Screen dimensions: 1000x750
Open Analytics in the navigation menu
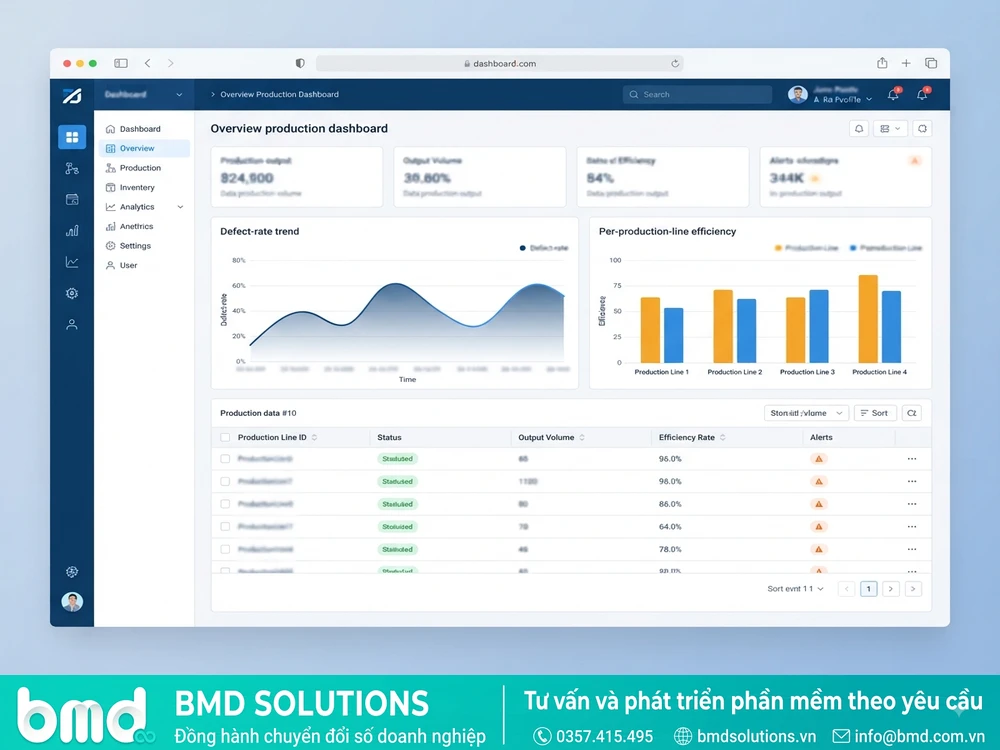pyautogui.click(x=137, y=207)
